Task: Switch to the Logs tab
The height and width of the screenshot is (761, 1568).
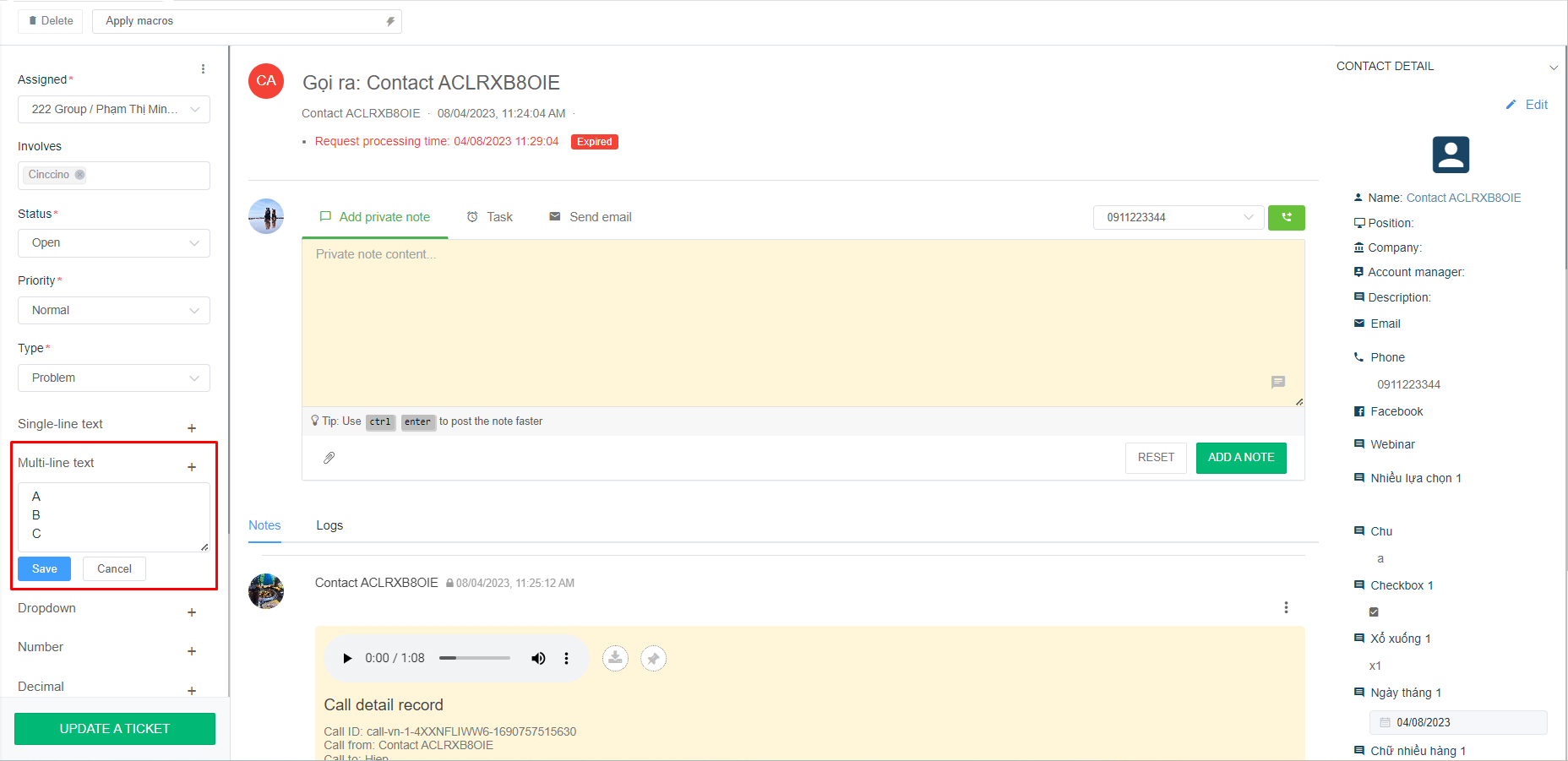Action: tap(329, 525)
